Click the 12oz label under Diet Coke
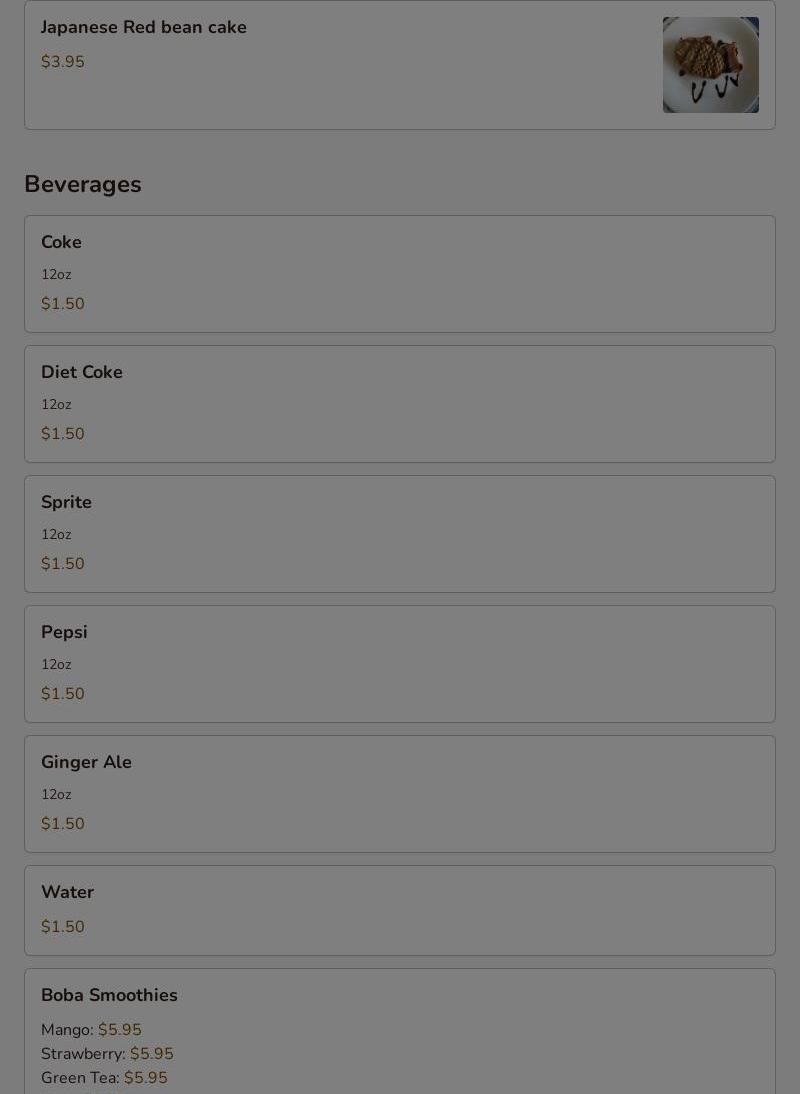 56,405
